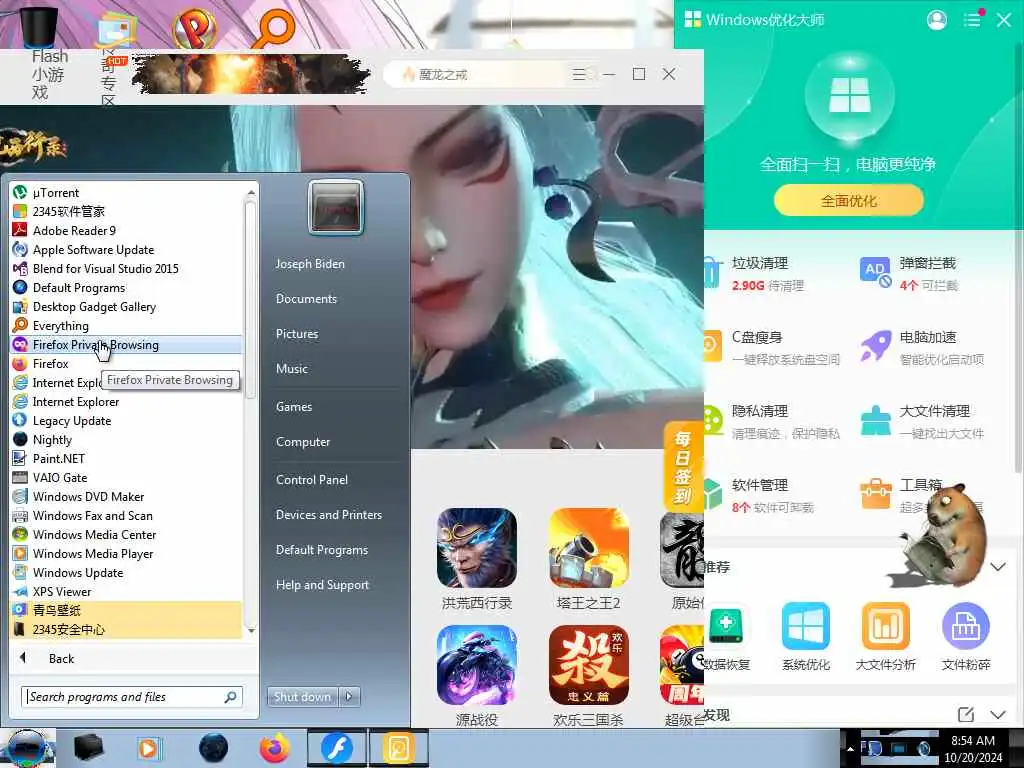Open game window hamburger menu
Viewport: 1024px width, 768px height.
(579, 74)
